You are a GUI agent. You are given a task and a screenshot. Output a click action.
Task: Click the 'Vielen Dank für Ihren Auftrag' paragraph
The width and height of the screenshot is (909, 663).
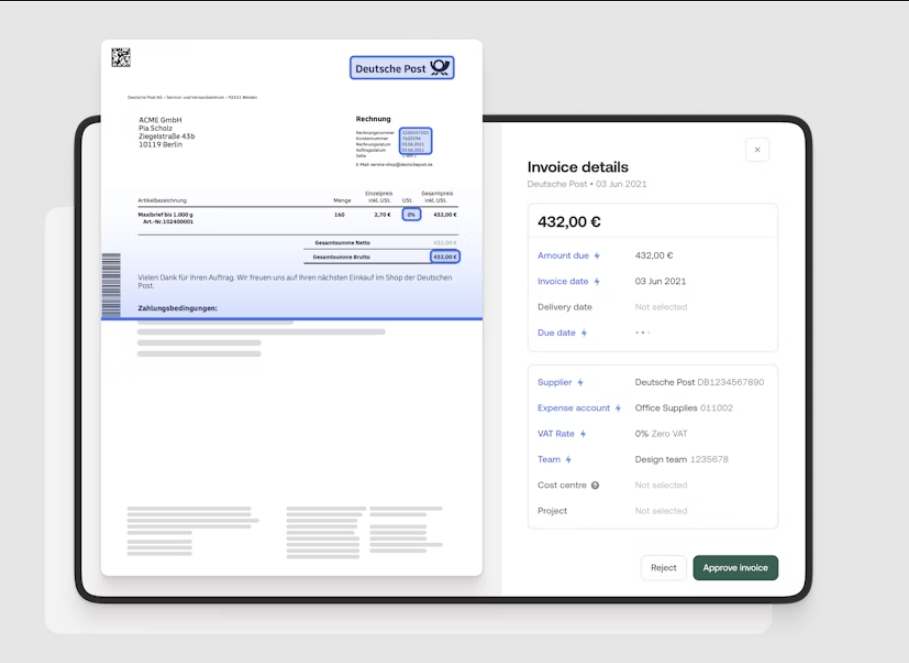(x=294, y=282)
